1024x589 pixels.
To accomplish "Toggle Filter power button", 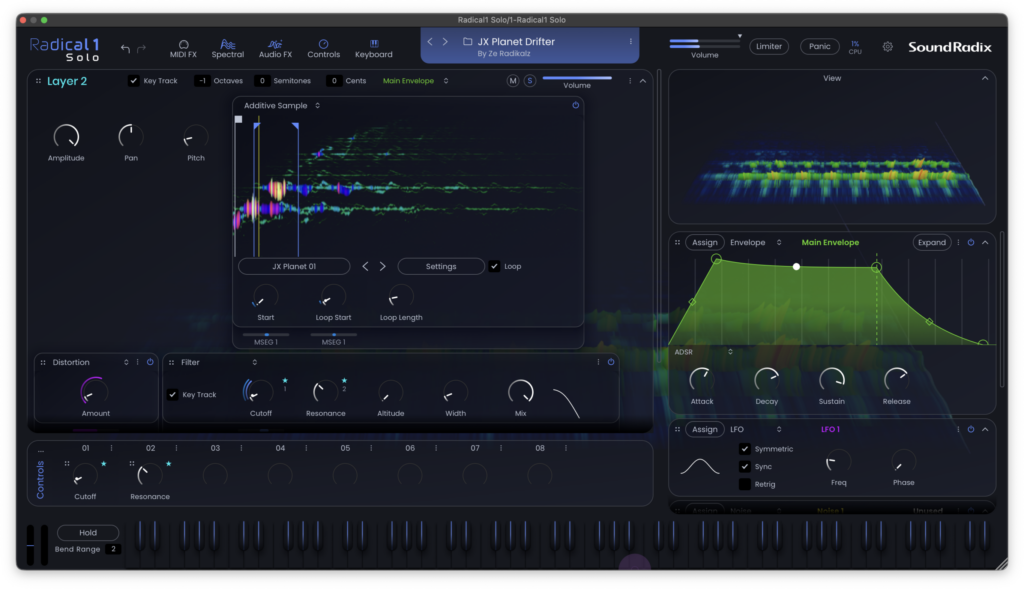I will [611, 362].
